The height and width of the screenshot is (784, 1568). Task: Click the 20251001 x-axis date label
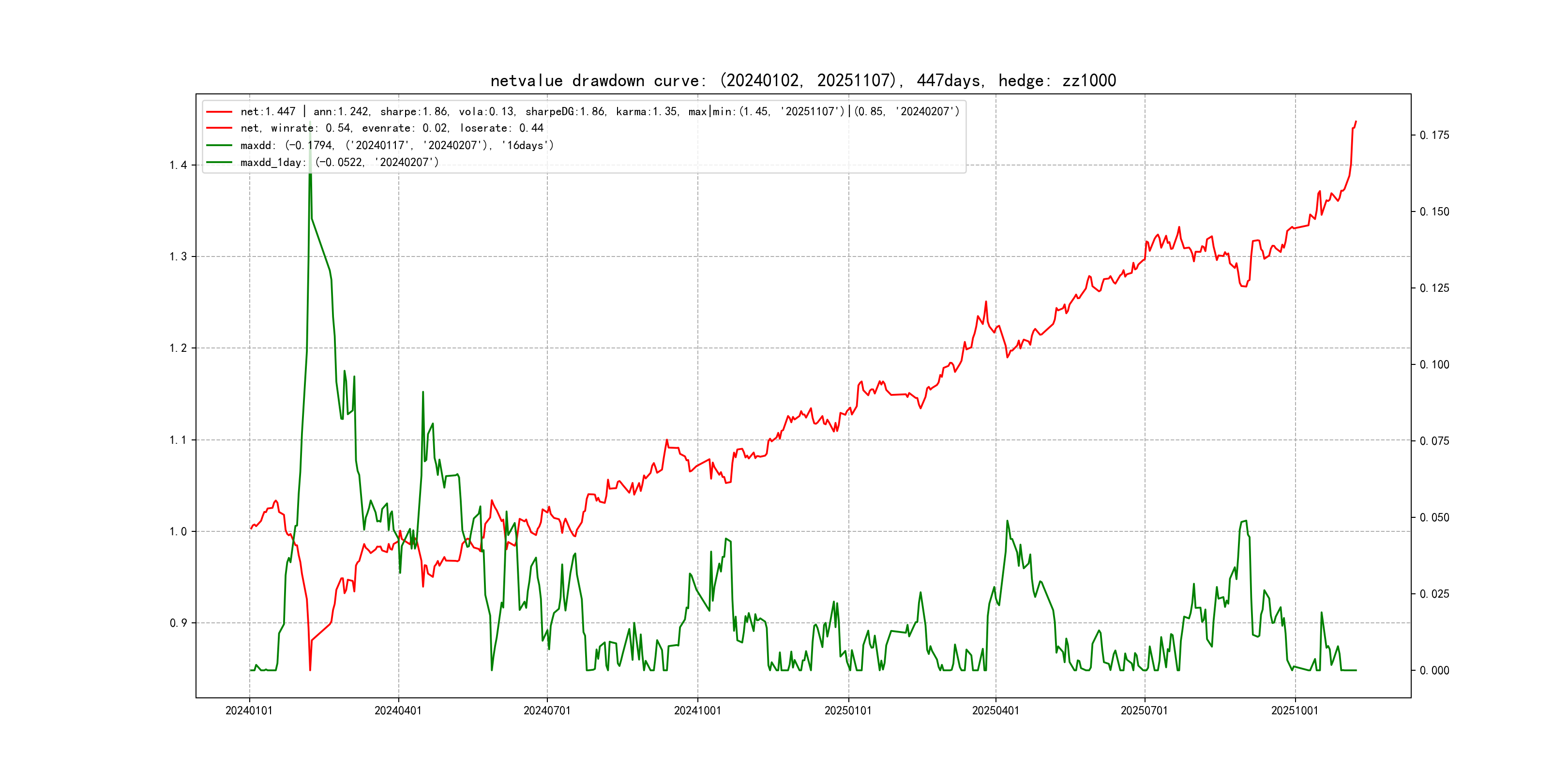(x=1295, y=710)
